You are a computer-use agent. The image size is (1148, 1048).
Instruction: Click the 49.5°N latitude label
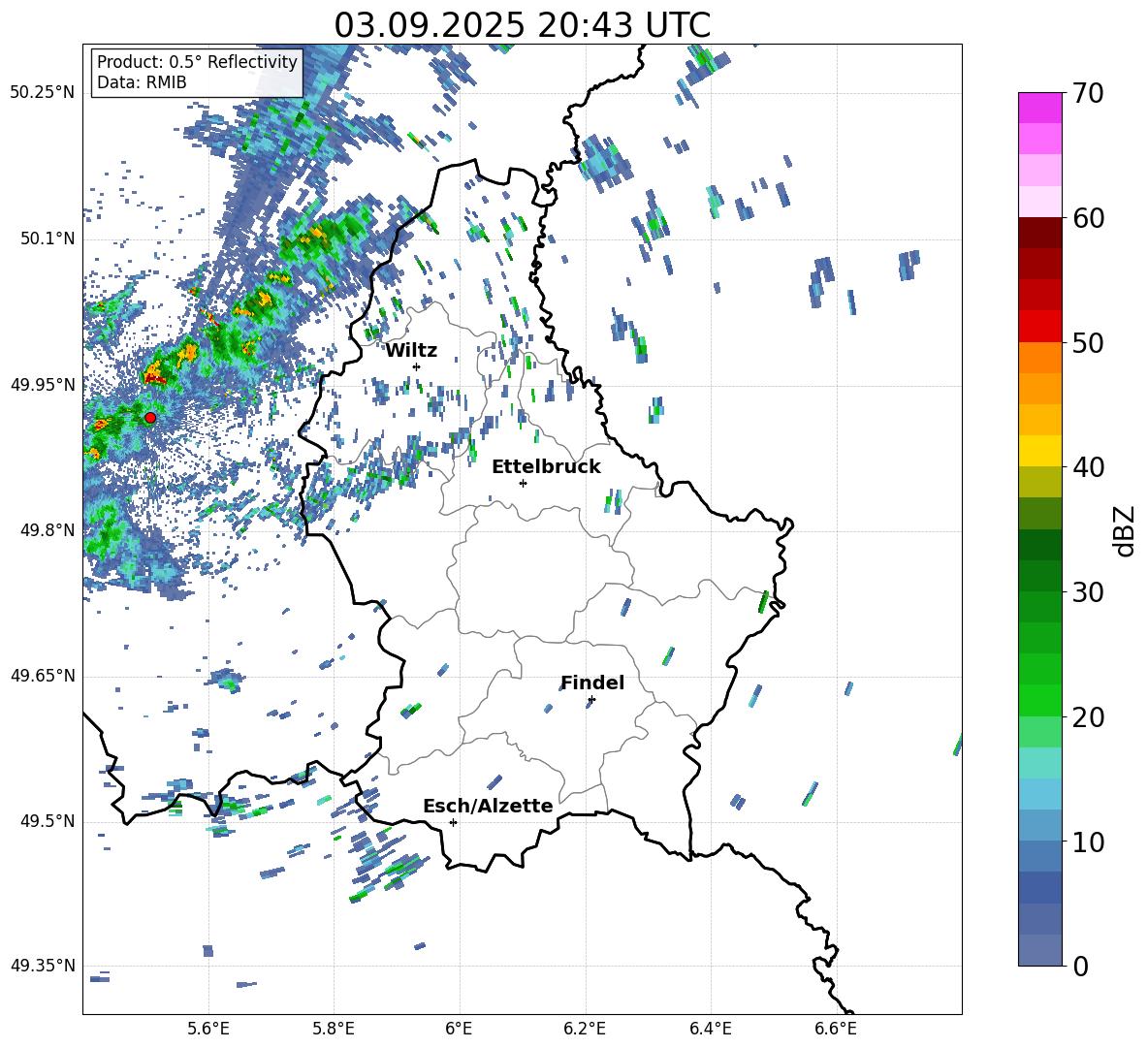coord(48,821)
